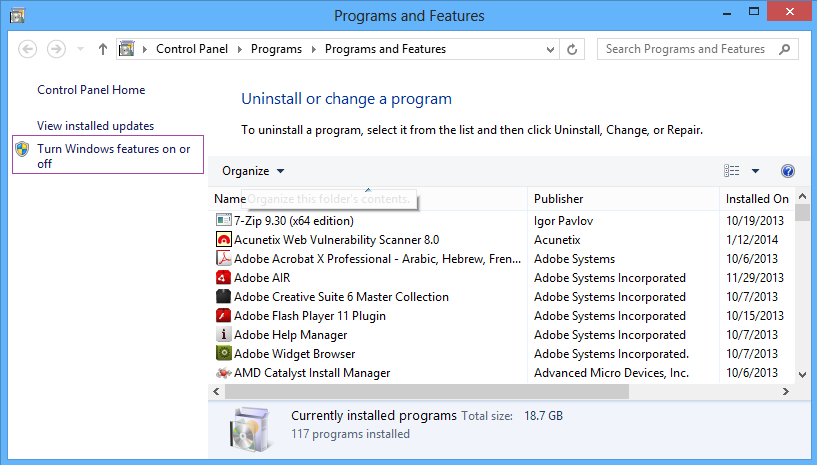Viewport: 817px width, 465px height.
Task: Sort programs by Publisher column header
Action: (x=559, y=199)
